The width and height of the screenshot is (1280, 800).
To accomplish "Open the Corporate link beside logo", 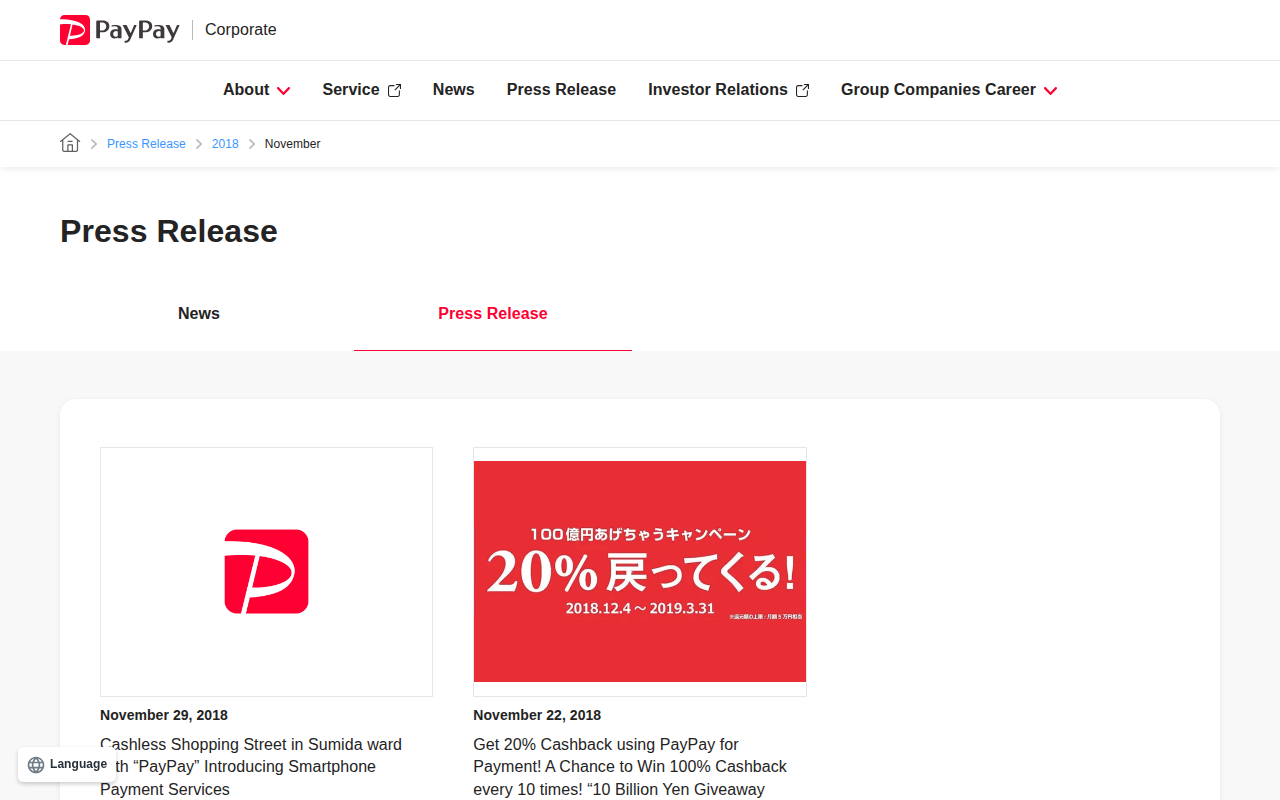I will tap(240, 30).
